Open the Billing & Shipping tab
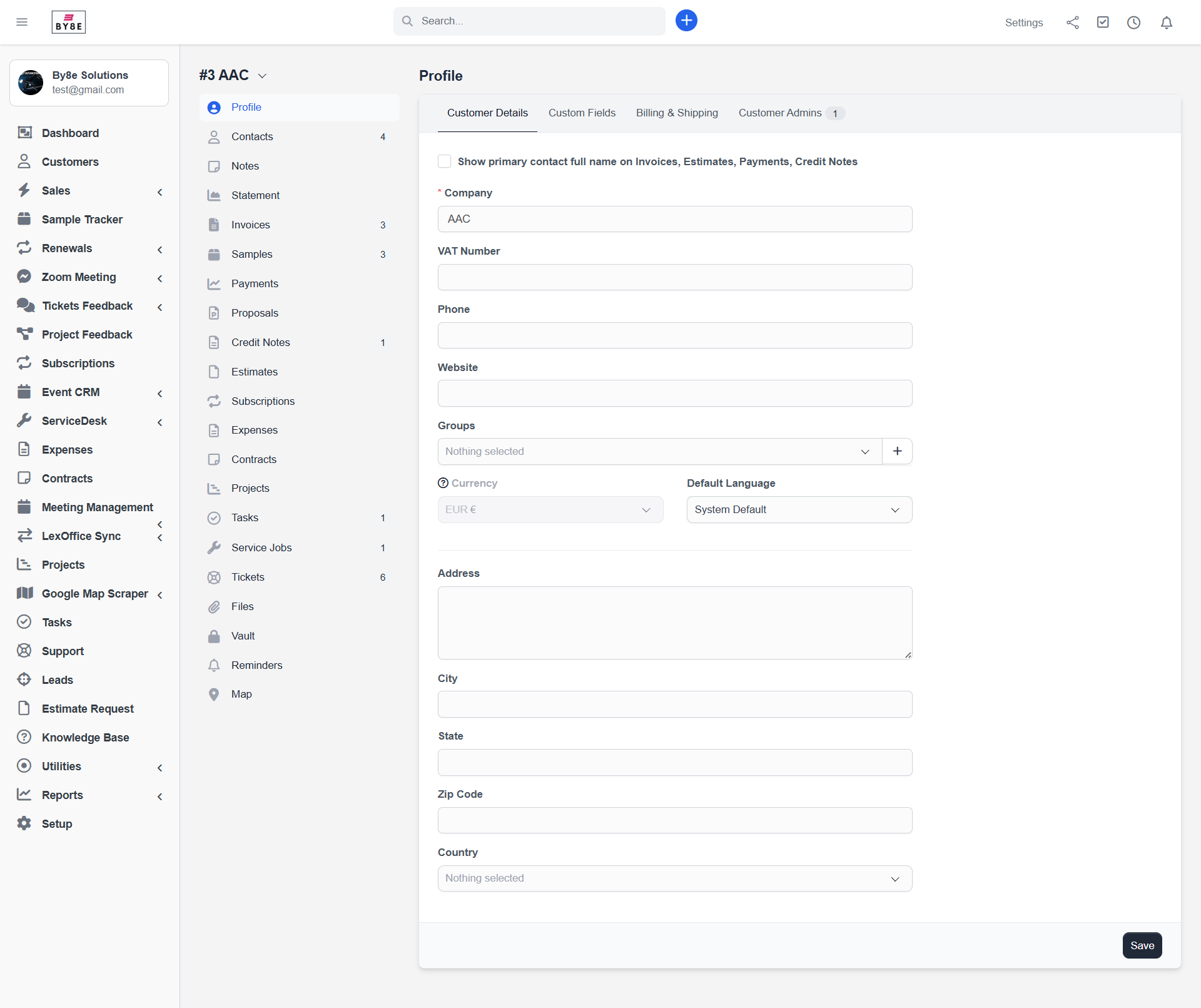 (677, 113)
